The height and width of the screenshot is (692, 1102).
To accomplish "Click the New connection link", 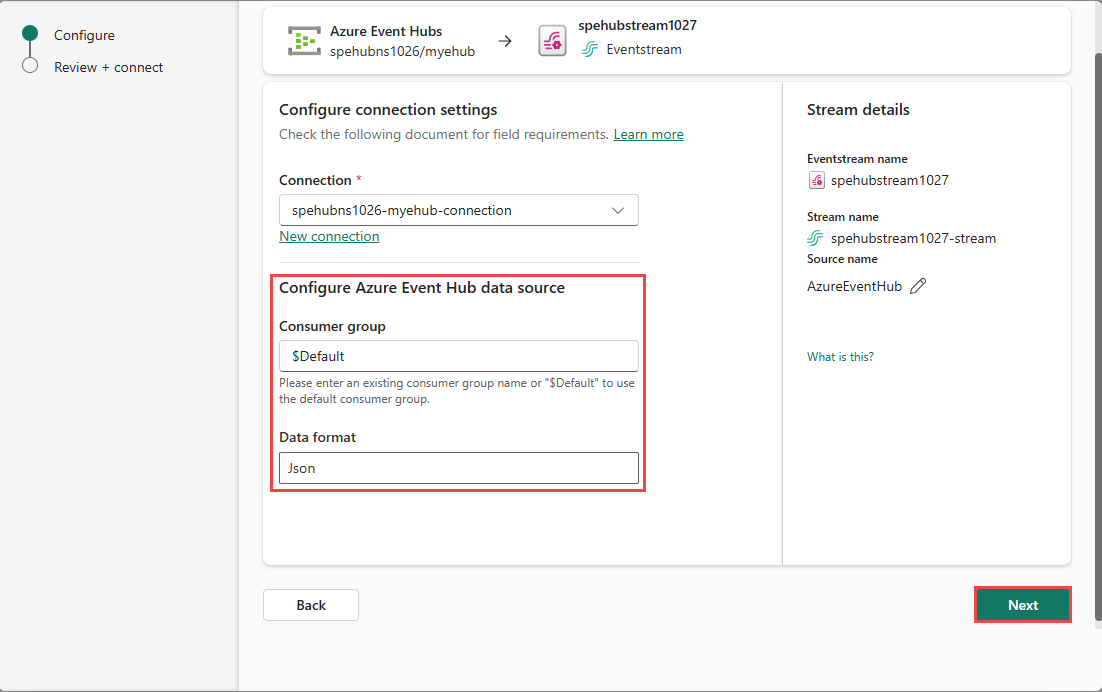I will pos(329,237).
